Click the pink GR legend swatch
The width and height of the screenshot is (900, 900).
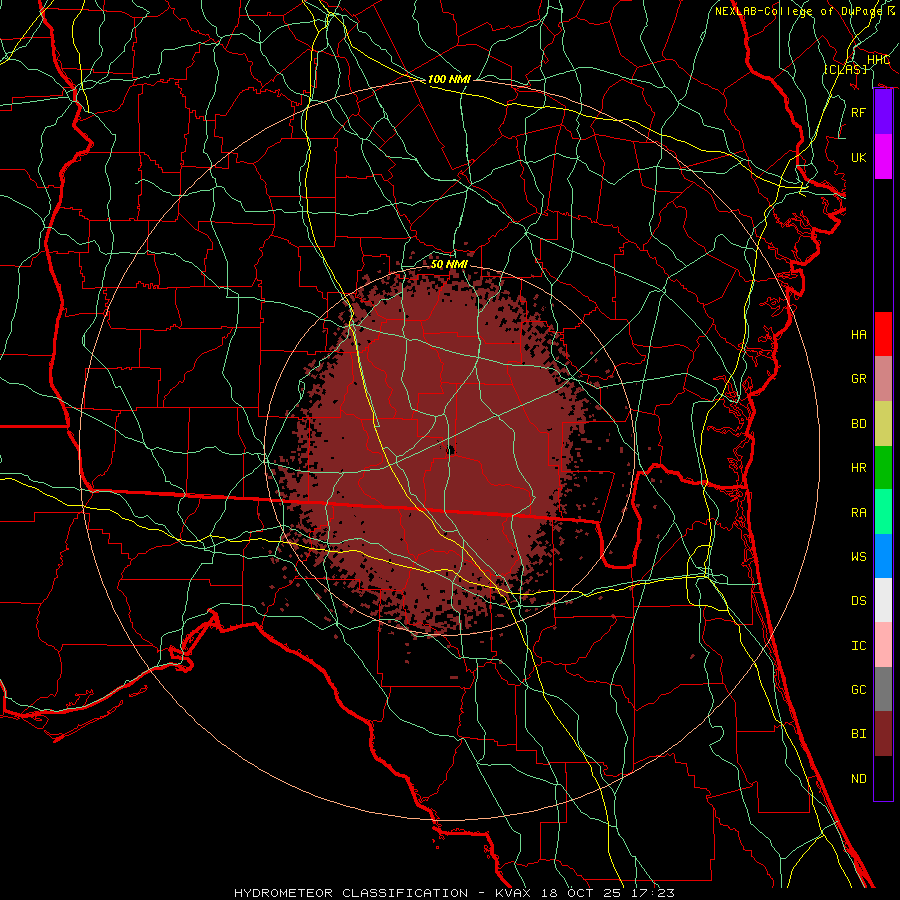(x=883, y=379)
